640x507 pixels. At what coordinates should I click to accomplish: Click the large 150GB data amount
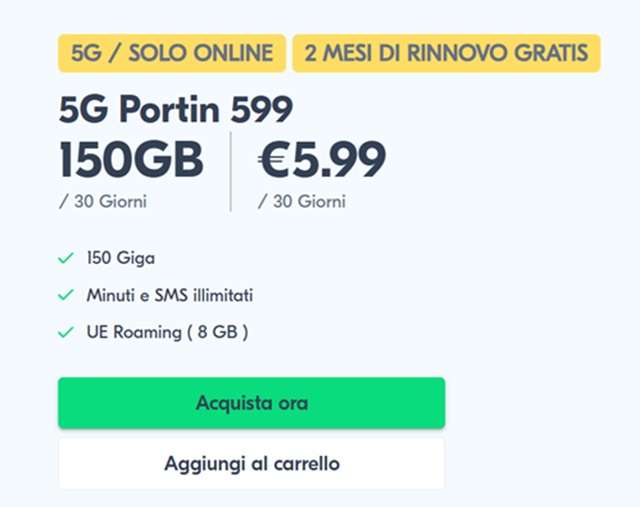131,160
